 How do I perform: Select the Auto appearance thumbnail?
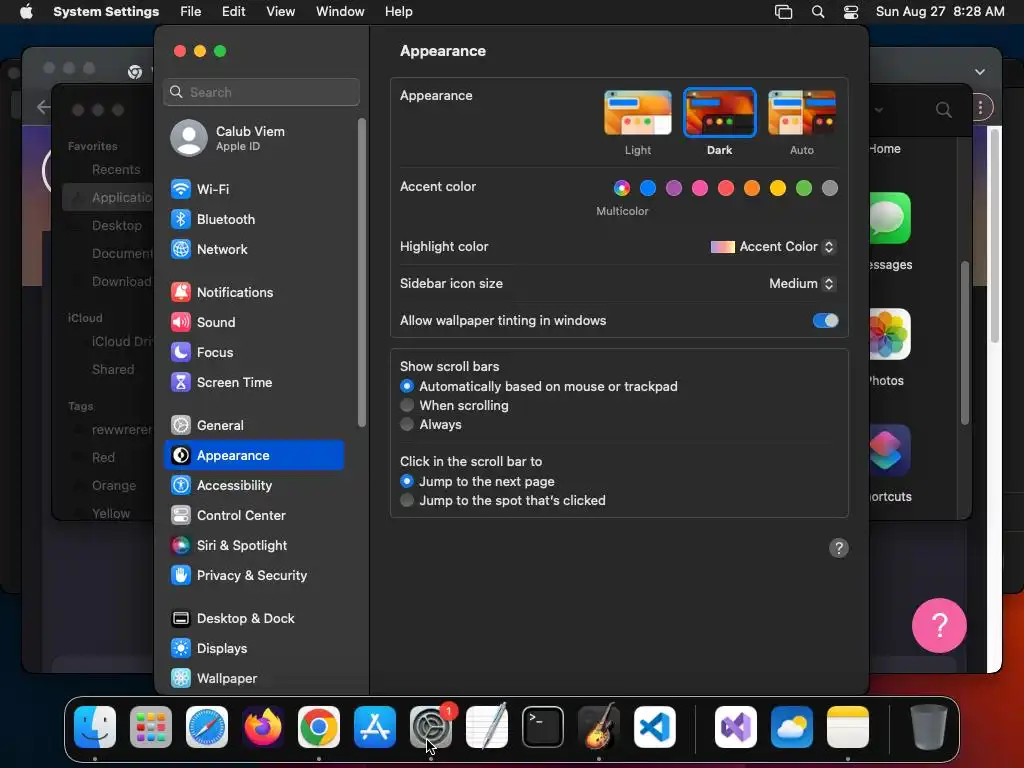[x=802, y=113]
